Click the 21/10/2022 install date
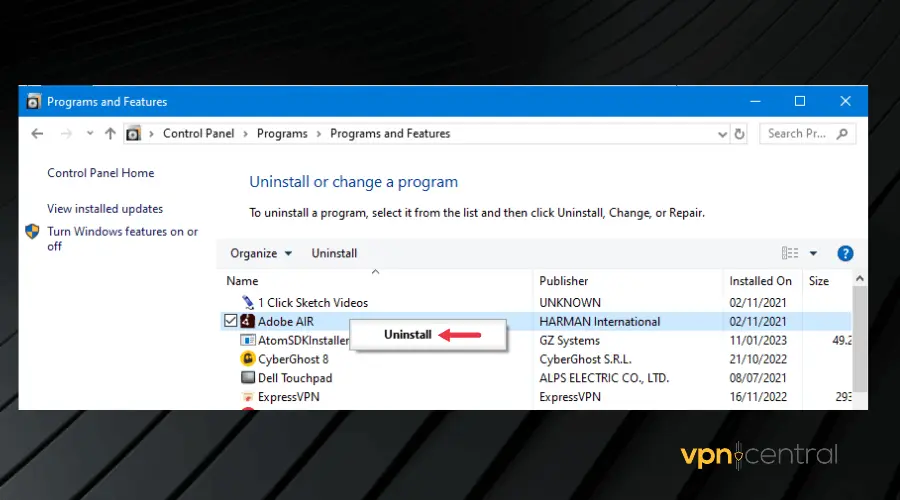The width and height of the screenshot is (900, 500). tap(758, 359)
